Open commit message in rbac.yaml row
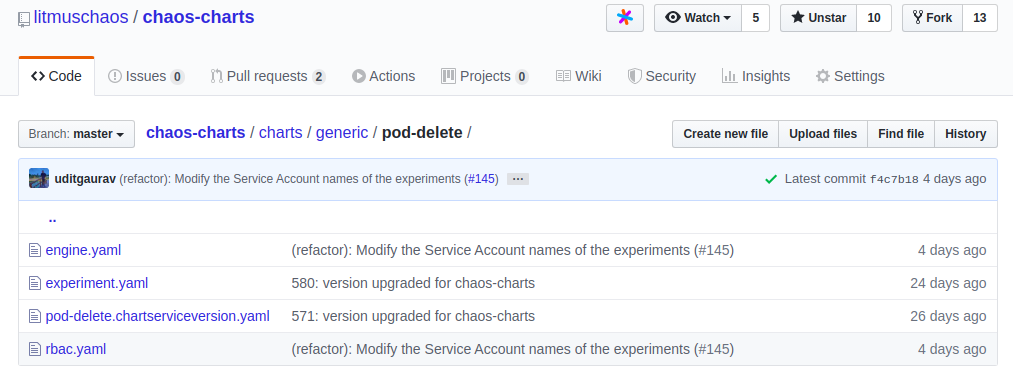 point(512,349)
